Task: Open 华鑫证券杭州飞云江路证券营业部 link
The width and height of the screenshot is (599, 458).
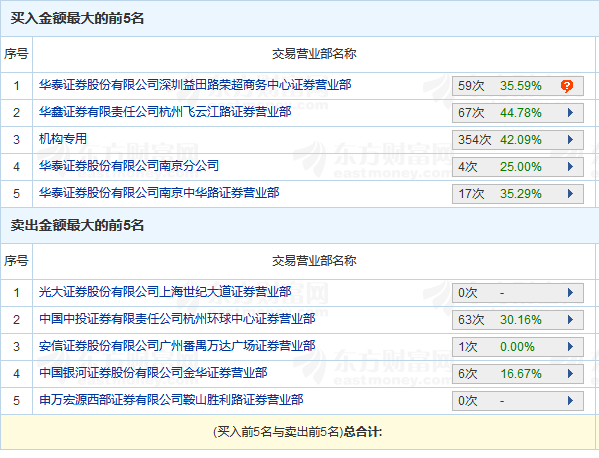Action: tap(165, 112)
